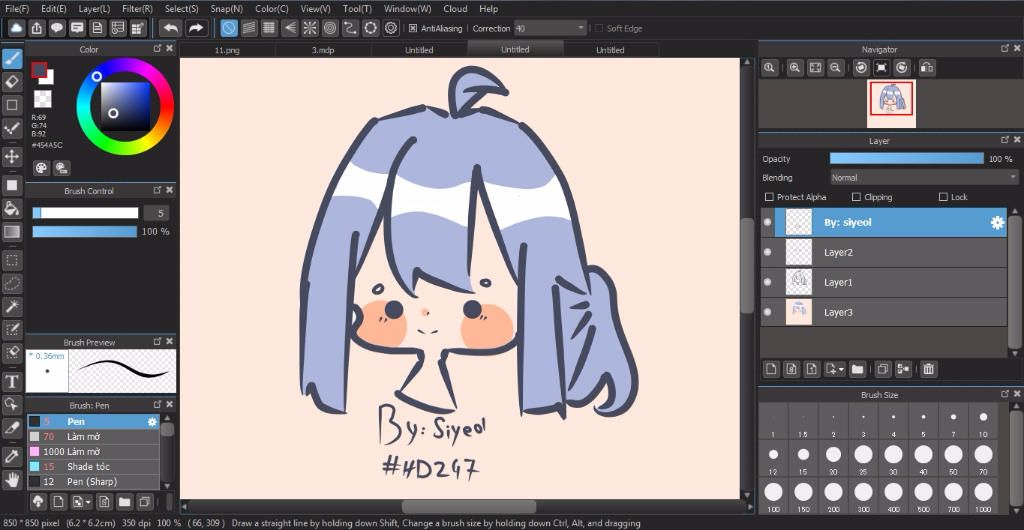
Task: Select the Brush tool in left toolbar
Action: tap(12, 59)
